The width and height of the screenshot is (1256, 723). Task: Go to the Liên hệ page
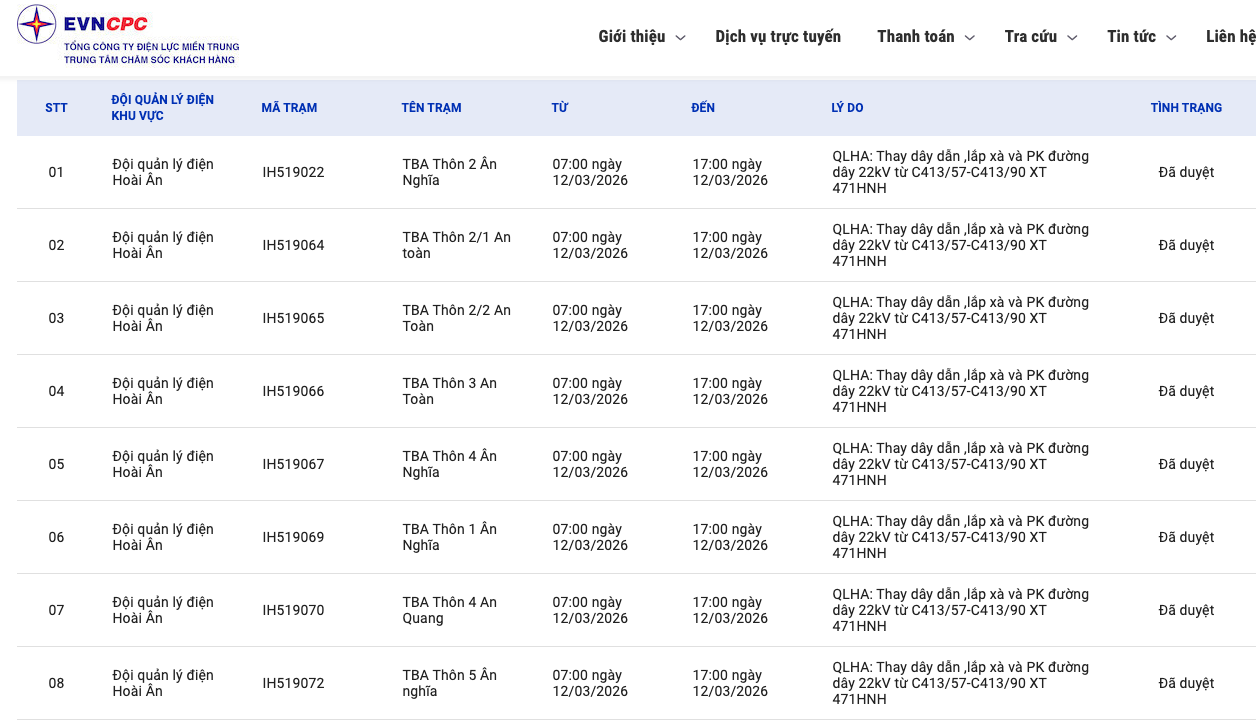(1230, 37)
